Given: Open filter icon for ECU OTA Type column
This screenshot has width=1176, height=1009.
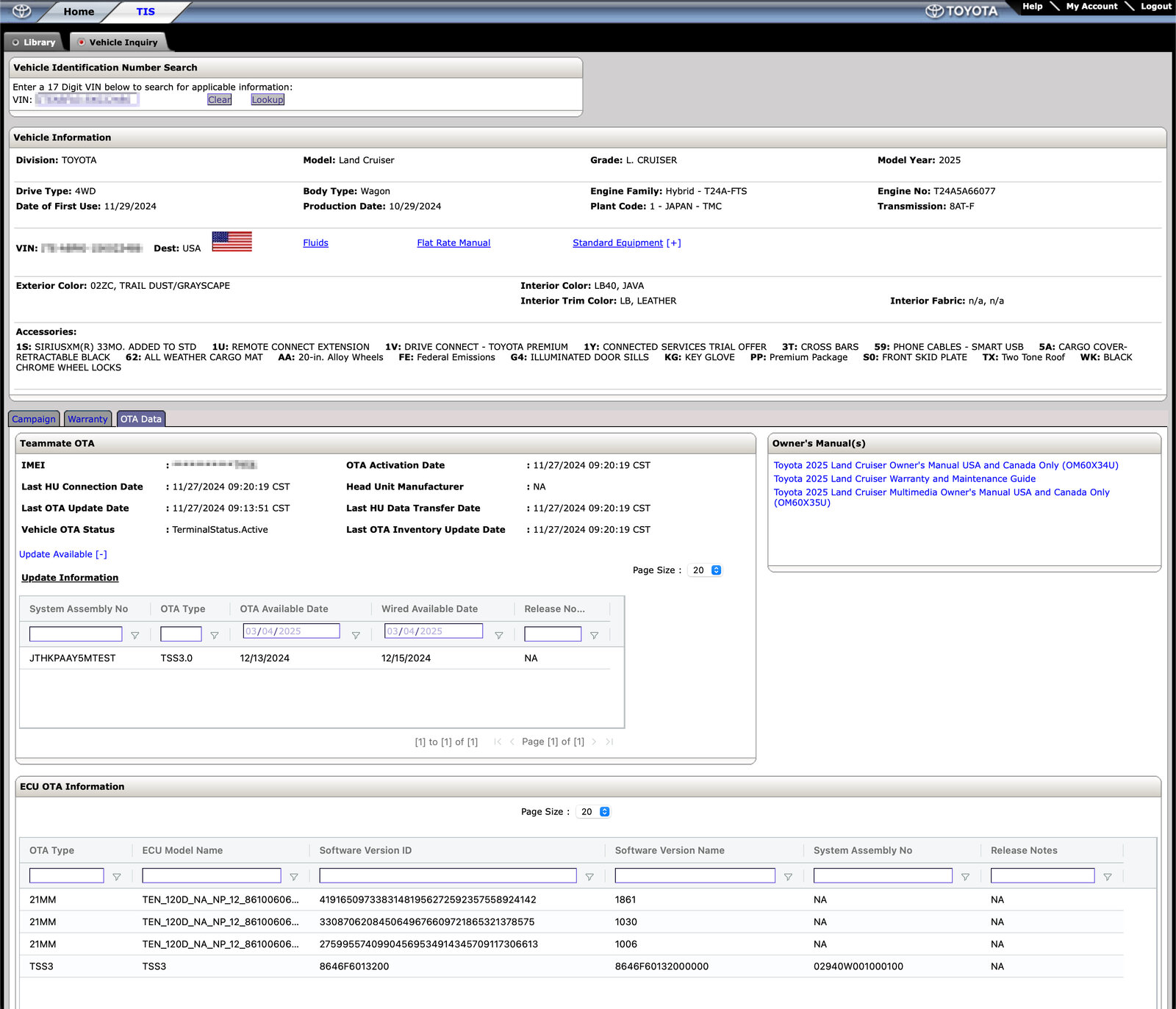Looking at the screenshot, I should 116,877.
